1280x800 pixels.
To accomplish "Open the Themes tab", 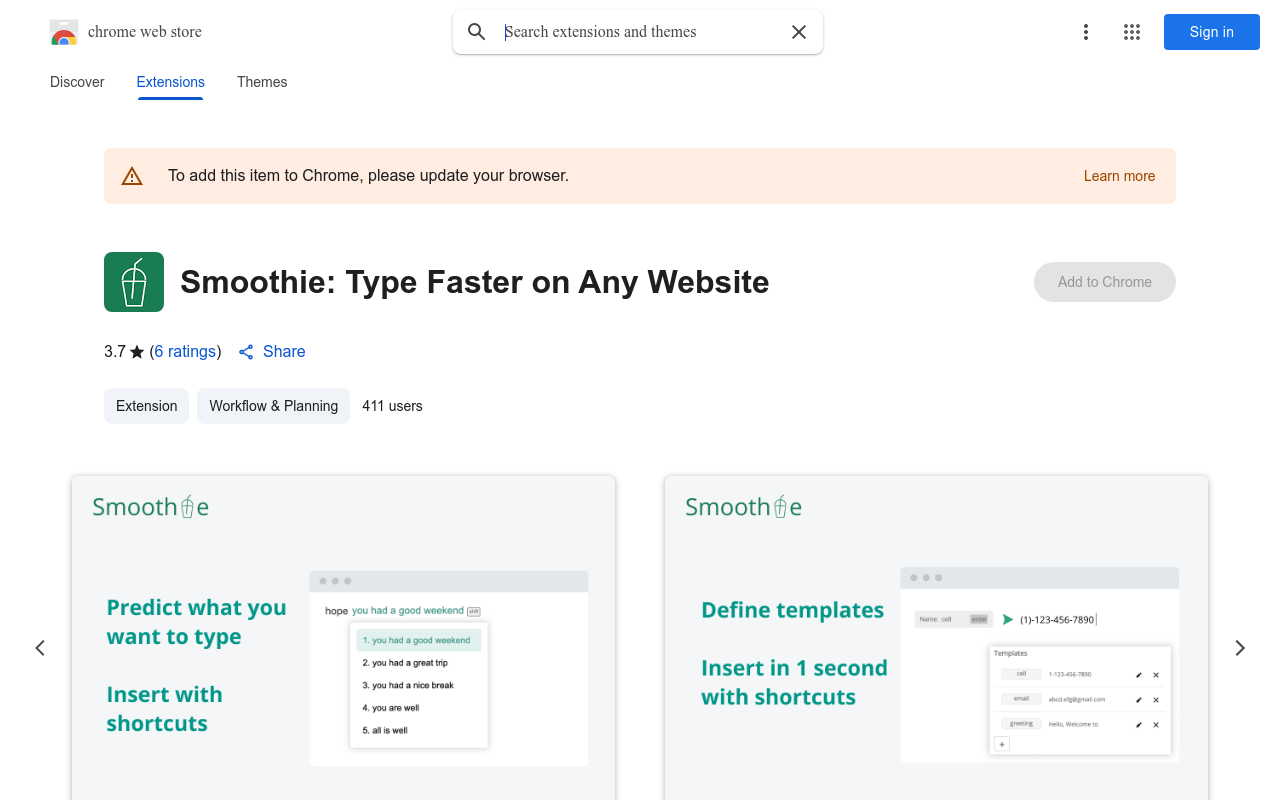I will point(262,82).
